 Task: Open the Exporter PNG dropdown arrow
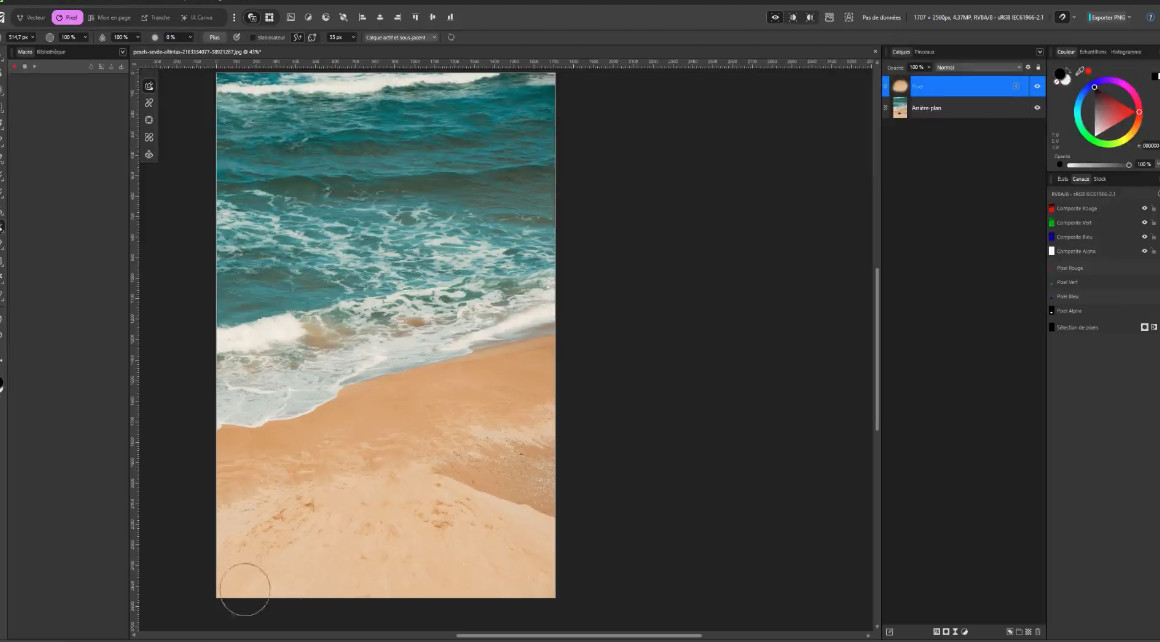1130,17
